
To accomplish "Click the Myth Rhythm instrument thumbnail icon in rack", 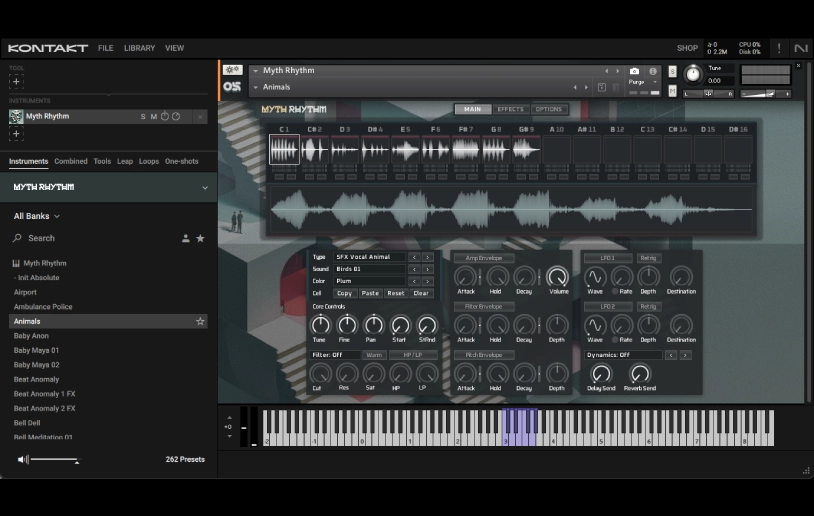I will click(x=16, y=116).
